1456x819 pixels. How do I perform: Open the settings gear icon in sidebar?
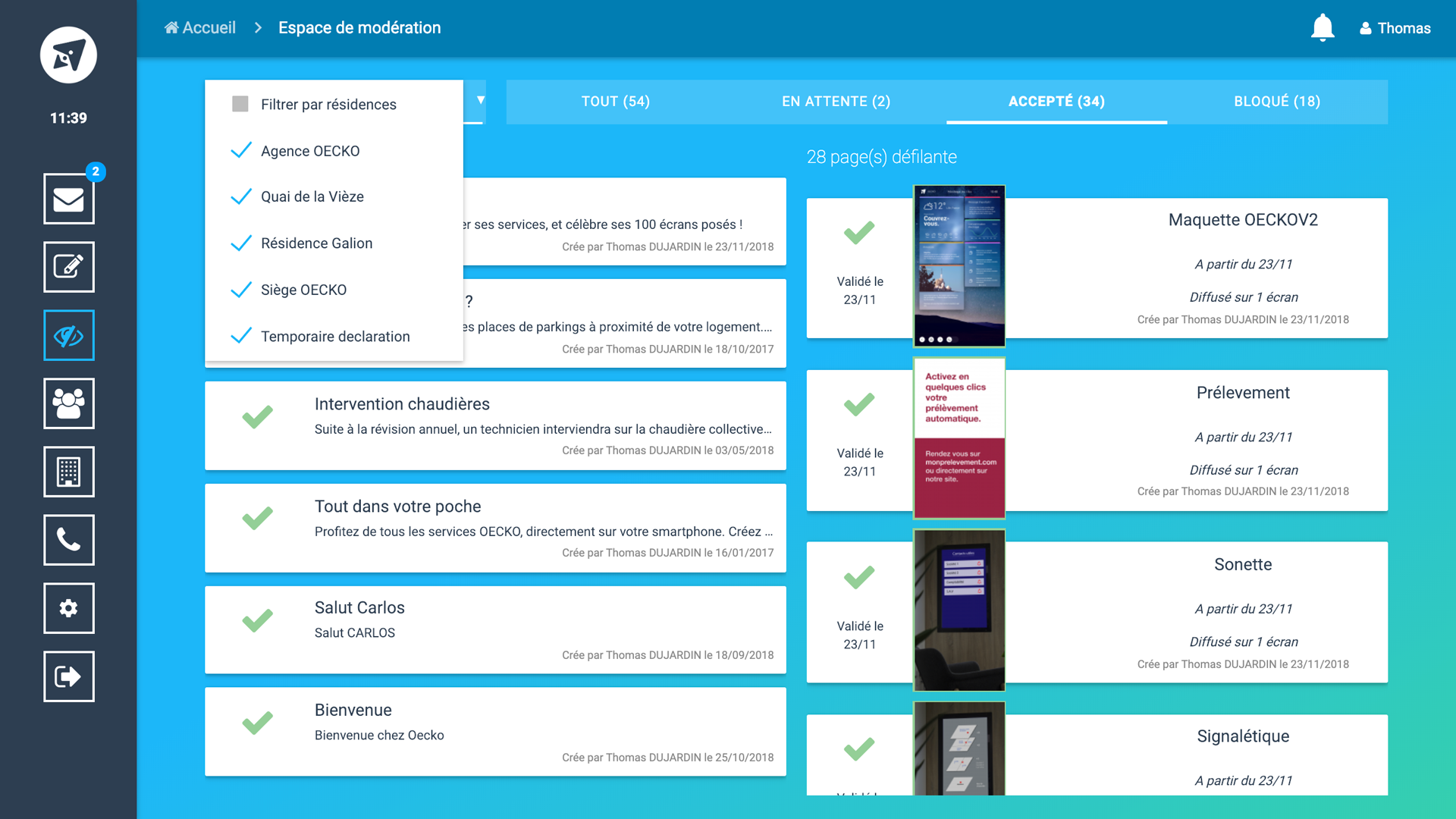point(68,608)
